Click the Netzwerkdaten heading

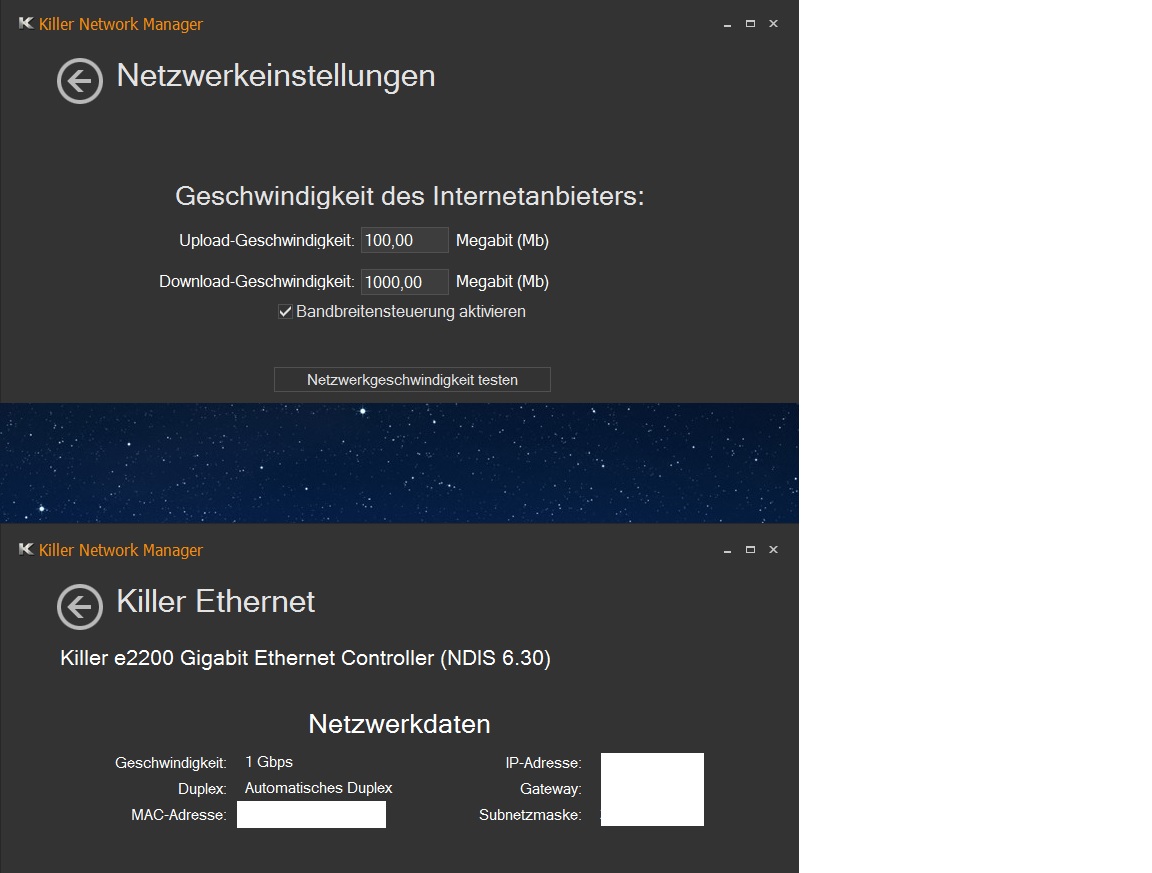point(400,724)
